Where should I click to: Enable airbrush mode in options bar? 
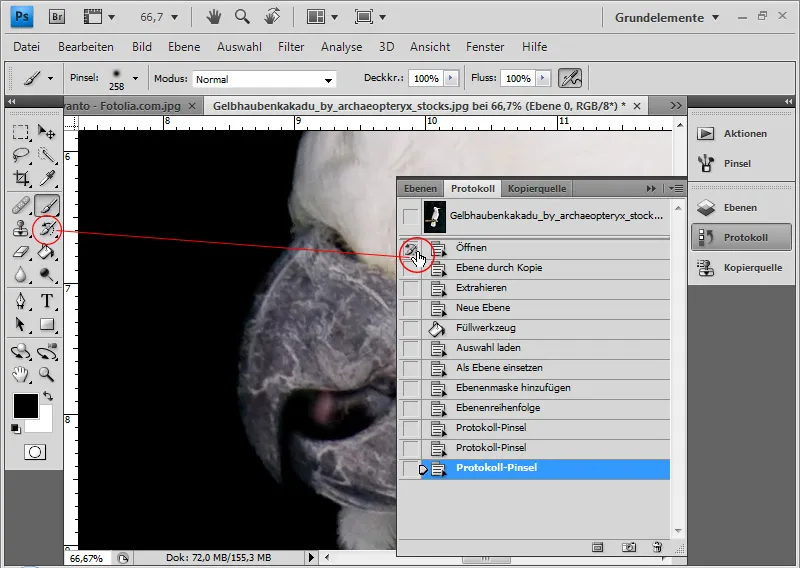[x=570, y=78]
